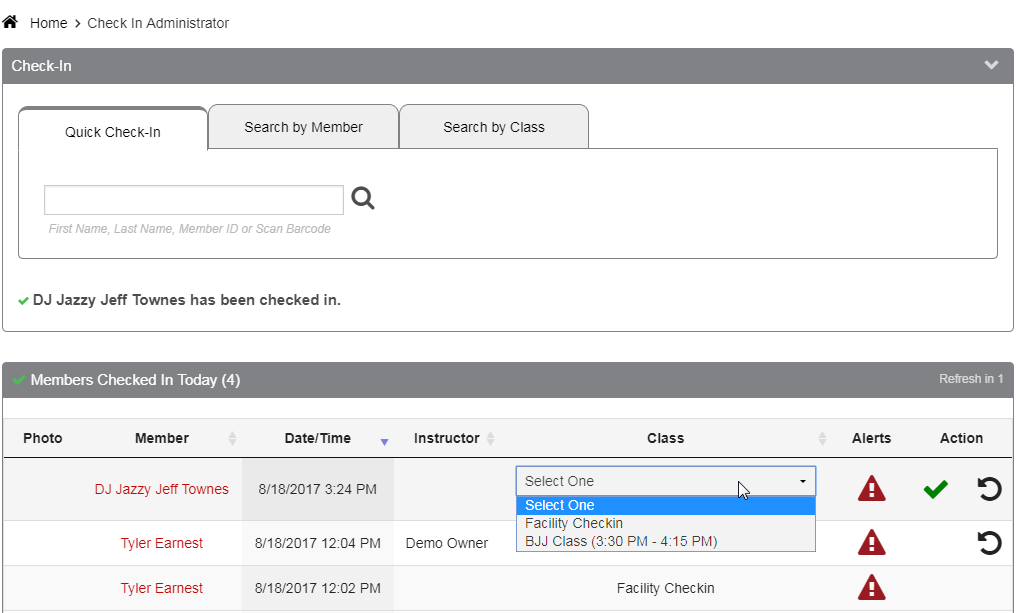
Task: Open the Select One class dropdown
Action: click(665, 481)
